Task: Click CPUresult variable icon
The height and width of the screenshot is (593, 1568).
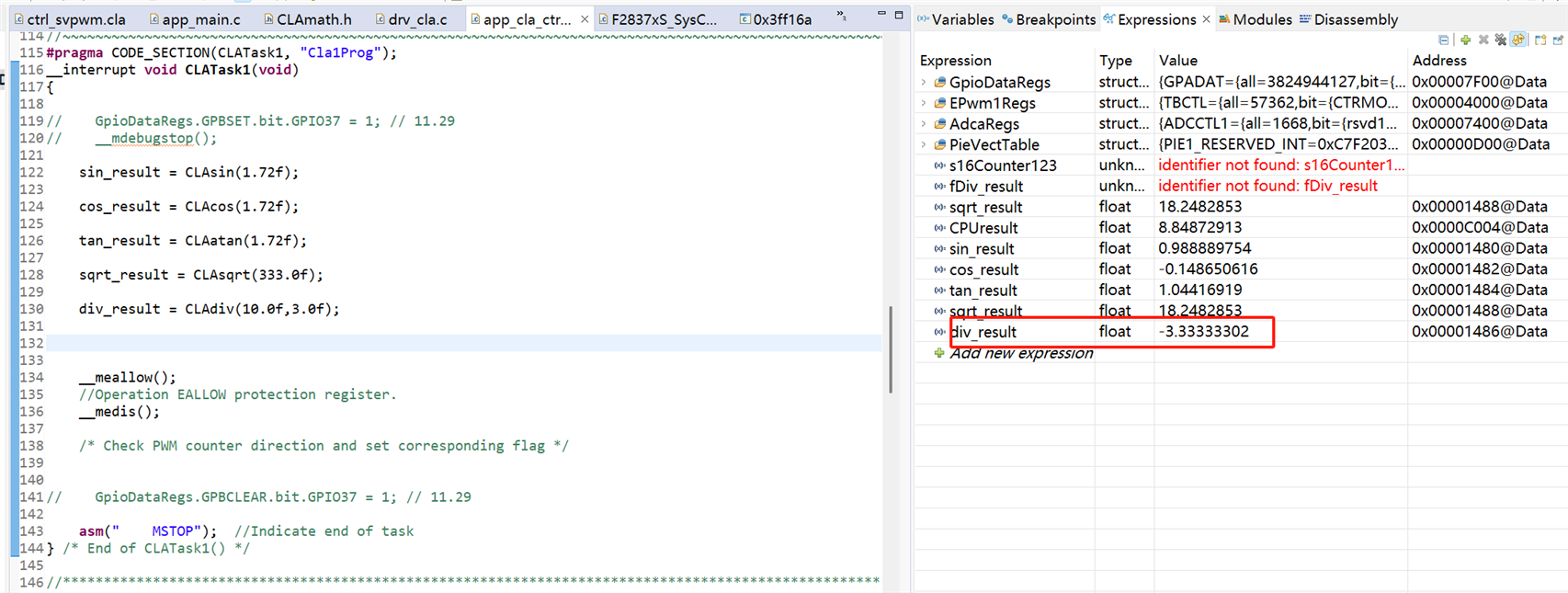Action: pyautogui.click(x=939, y=228)
